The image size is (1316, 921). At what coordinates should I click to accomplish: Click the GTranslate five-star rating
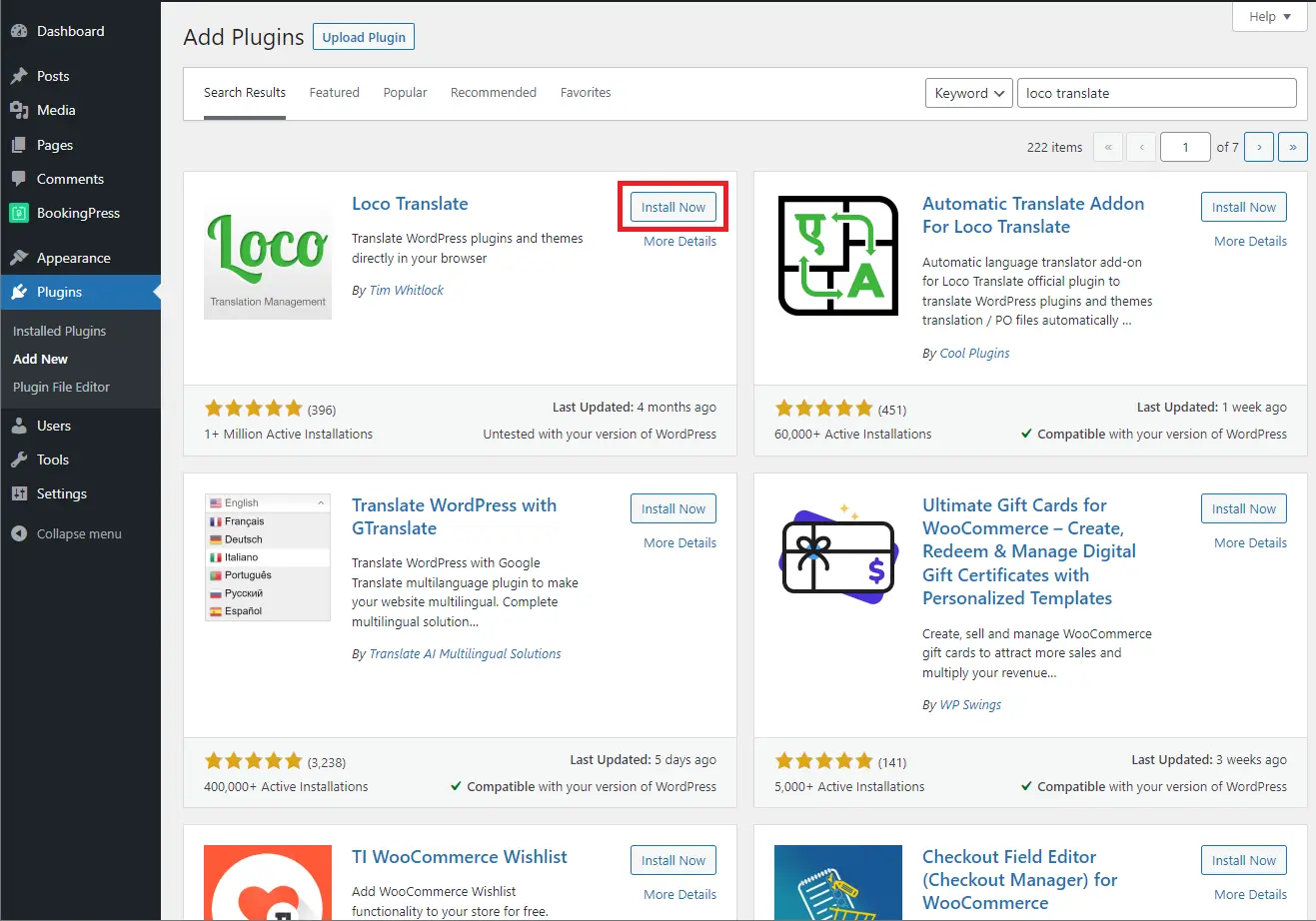point(253,761)
